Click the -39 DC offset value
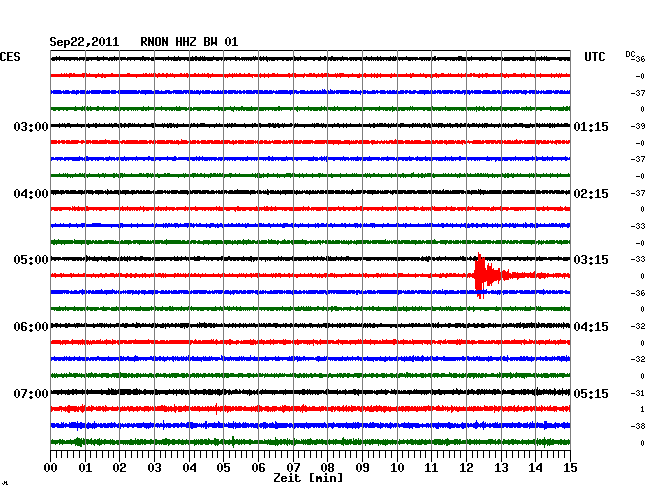650x494 pixels. (x=638, y=126)
